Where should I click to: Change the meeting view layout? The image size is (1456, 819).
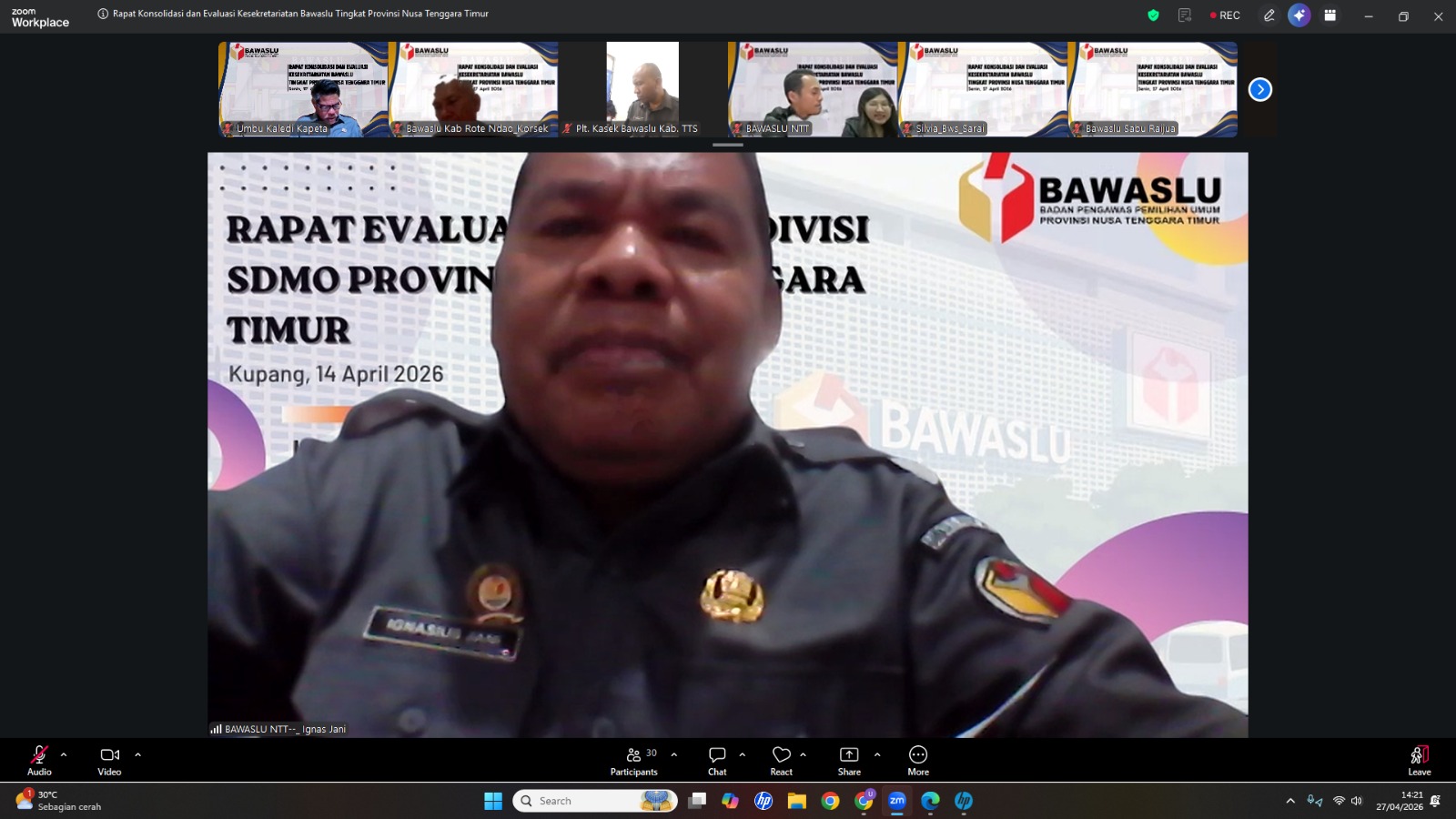pyautogui.click(x=1330, y=15)
